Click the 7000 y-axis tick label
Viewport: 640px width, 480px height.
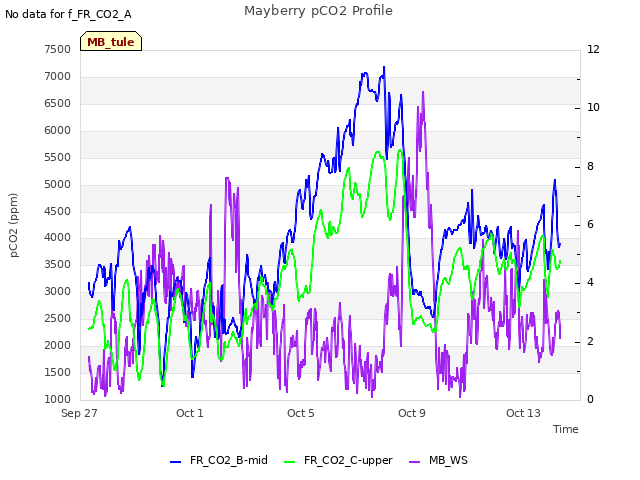(x=58, y=76)
